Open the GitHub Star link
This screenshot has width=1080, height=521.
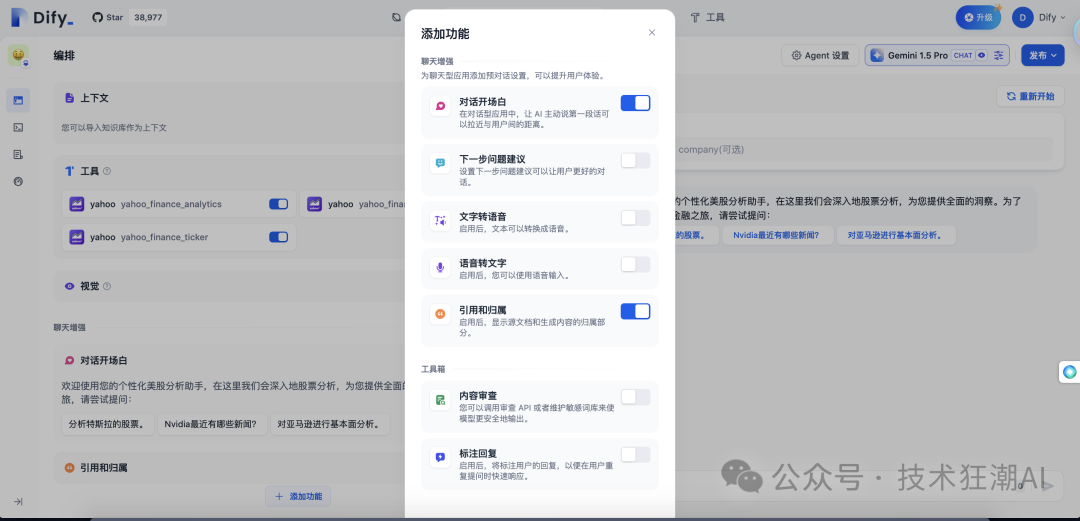(107, 18)
